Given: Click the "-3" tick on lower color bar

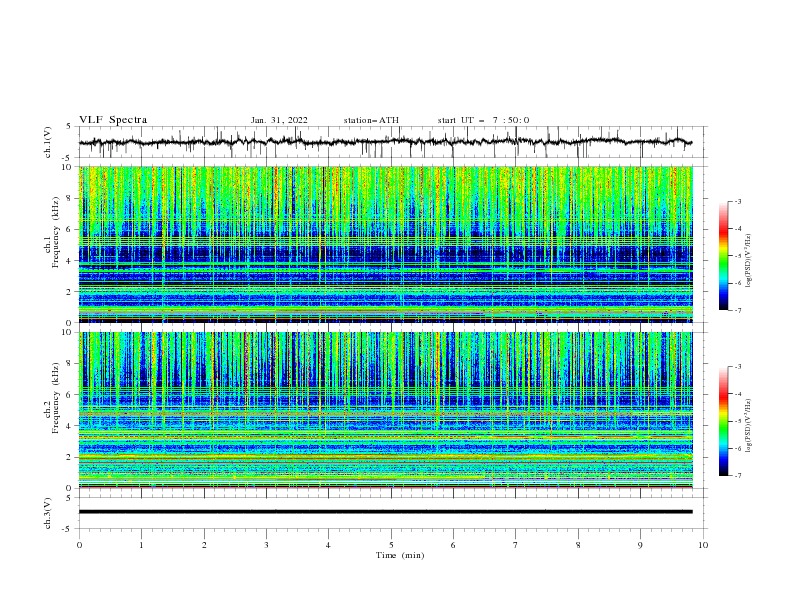Looking at the screenshot, I should pyautogui.click(x=738, y=367).
